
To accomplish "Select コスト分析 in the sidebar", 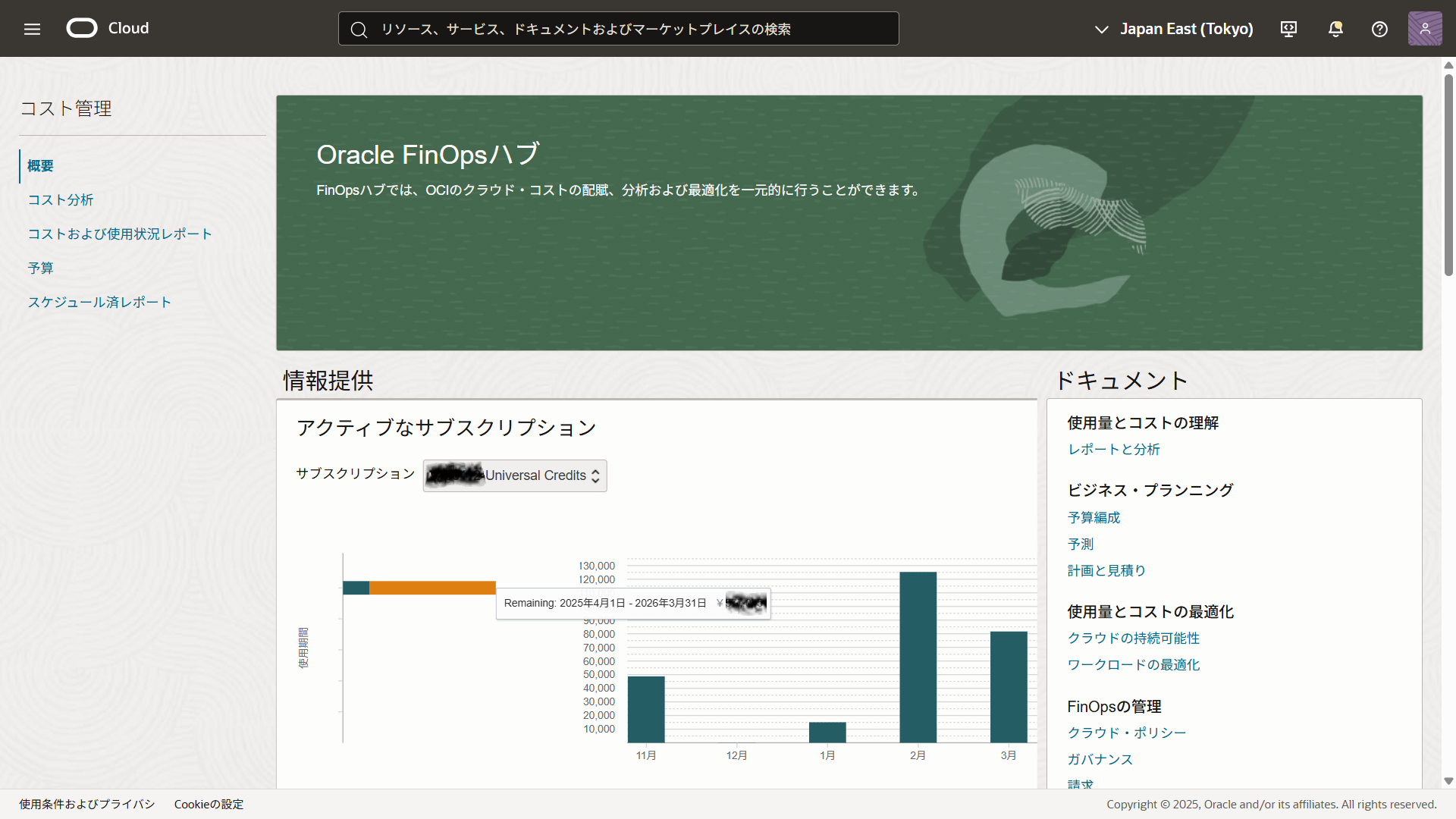I will click(61, 200).
